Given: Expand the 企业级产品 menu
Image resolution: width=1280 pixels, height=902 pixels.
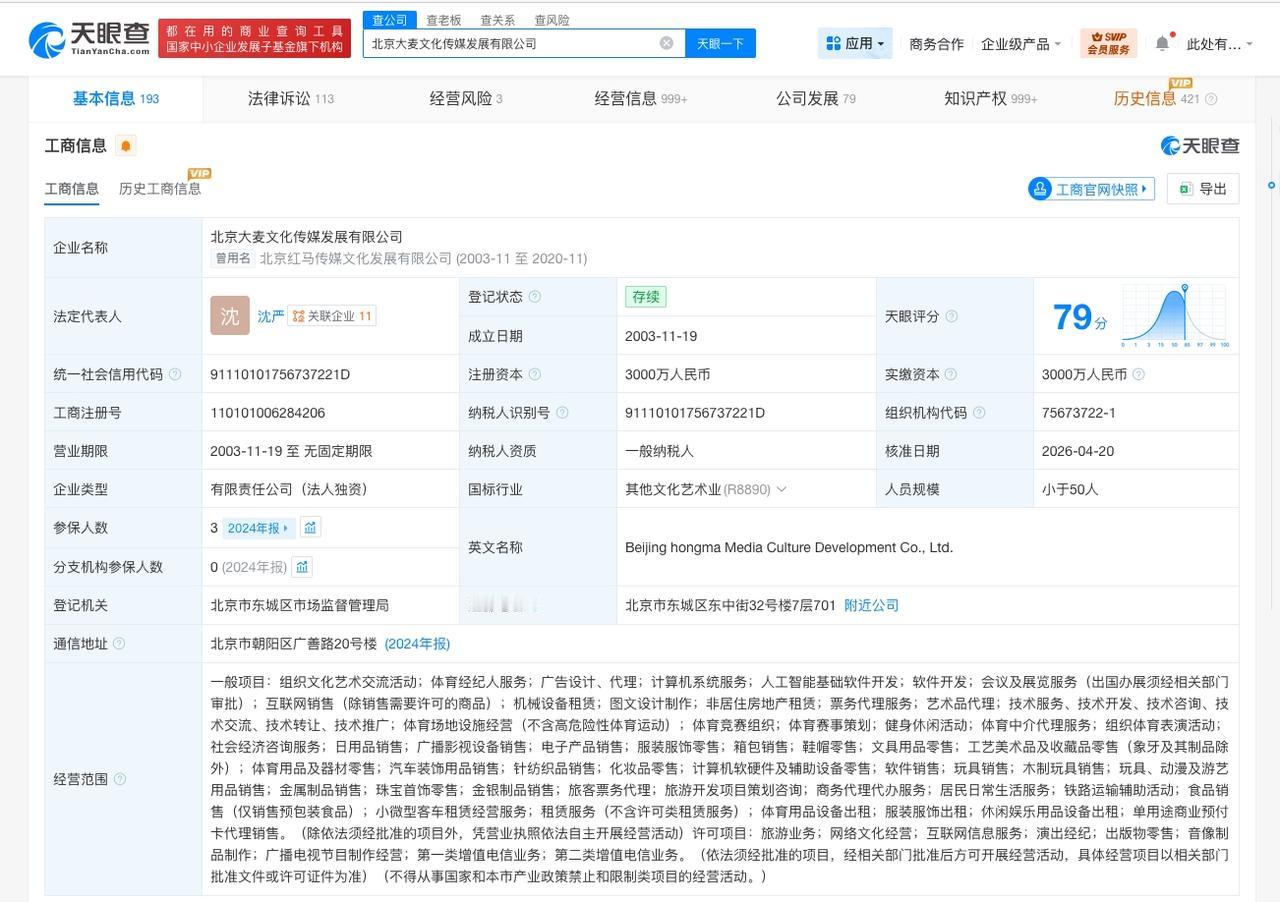Looking at the screenshot, I should (x=1020, y=44).
